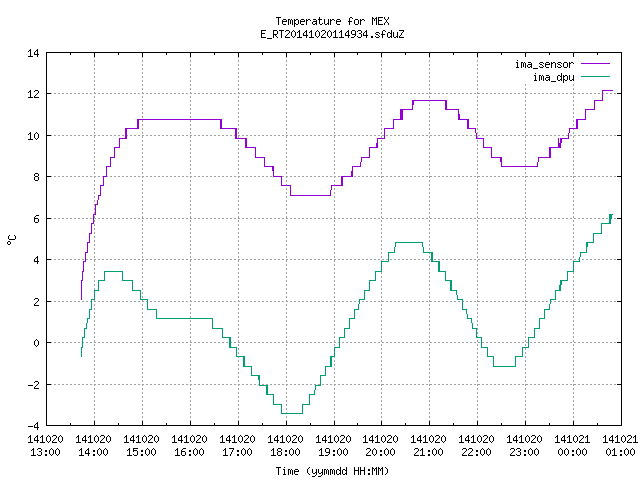640x480 pixels.
Task: Click the ima_dpu trough plateau near 22:30
Action: 504,367
